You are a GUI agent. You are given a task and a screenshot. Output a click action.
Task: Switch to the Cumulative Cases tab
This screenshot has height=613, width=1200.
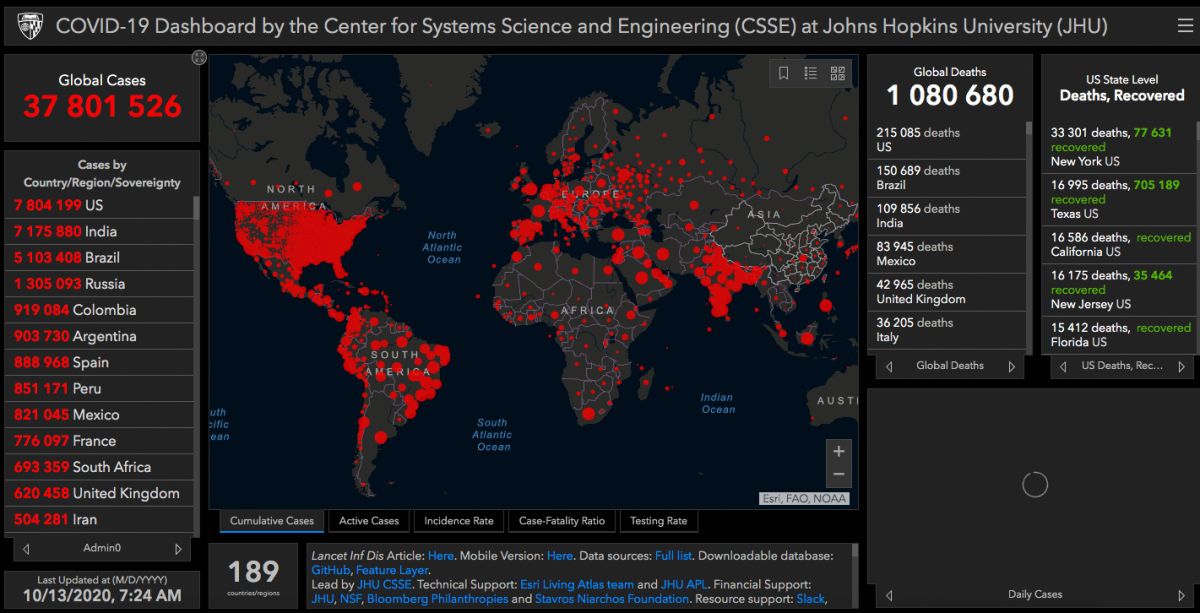point(272,521)
